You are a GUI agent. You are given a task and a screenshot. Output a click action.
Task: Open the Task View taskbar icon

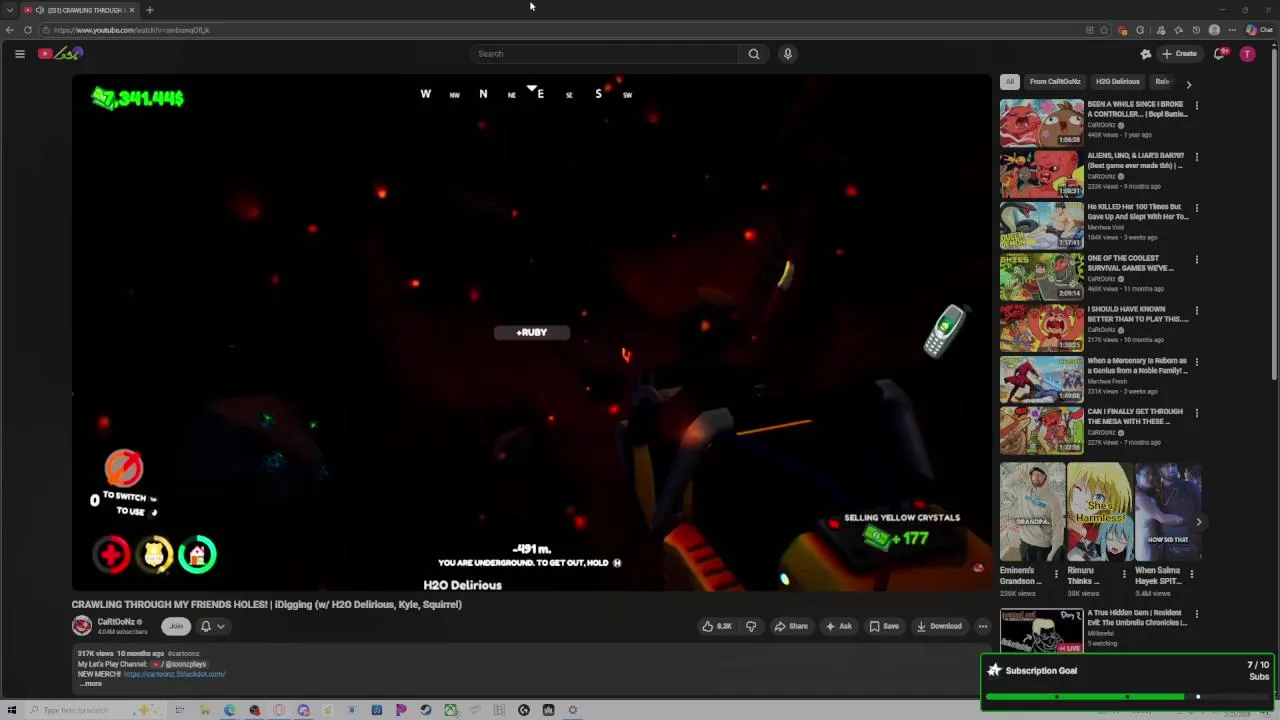[x=179, y=710]
